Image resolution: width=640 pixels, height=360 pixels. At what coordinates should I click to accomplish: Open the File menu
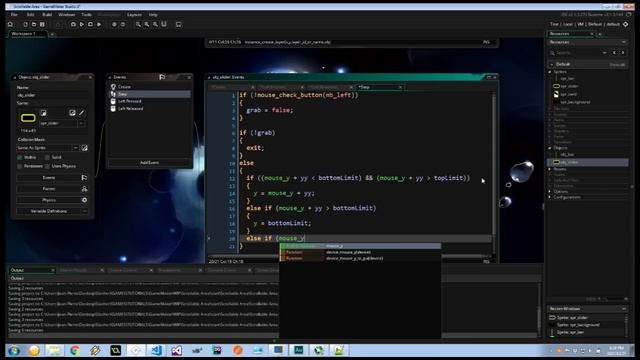pyautogui.click(x=14, y=15)
